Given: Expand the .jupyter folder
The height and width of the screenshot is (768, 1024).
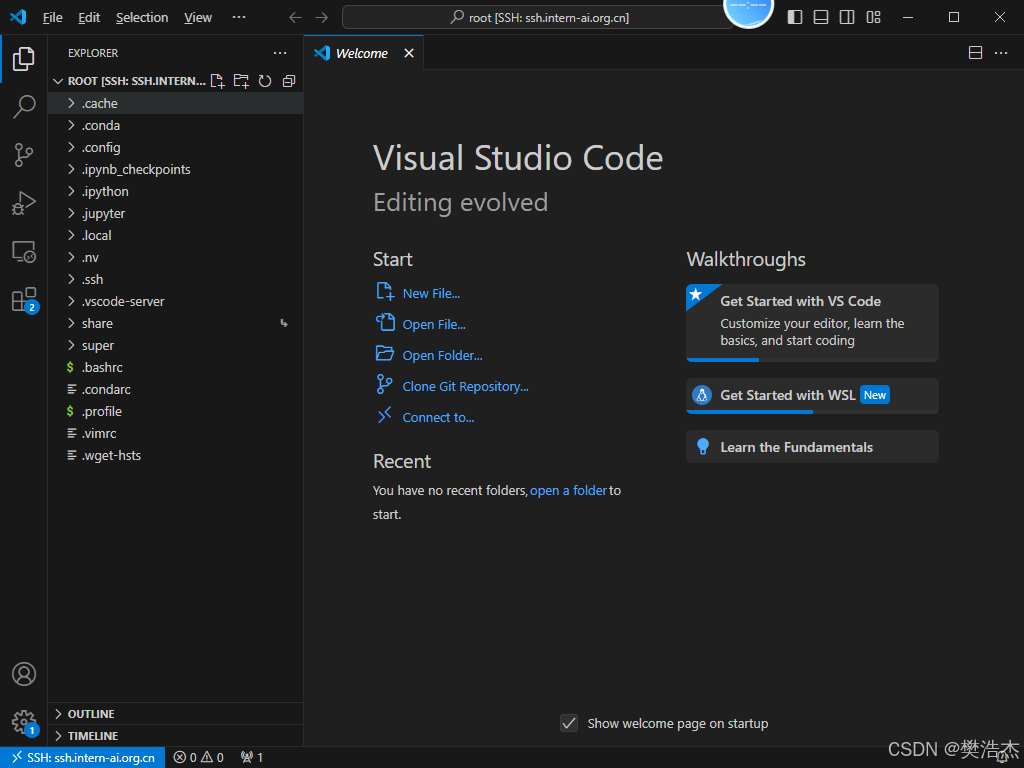Looking at the screenshot, I should pyautogui.click(x=175, y=214).
